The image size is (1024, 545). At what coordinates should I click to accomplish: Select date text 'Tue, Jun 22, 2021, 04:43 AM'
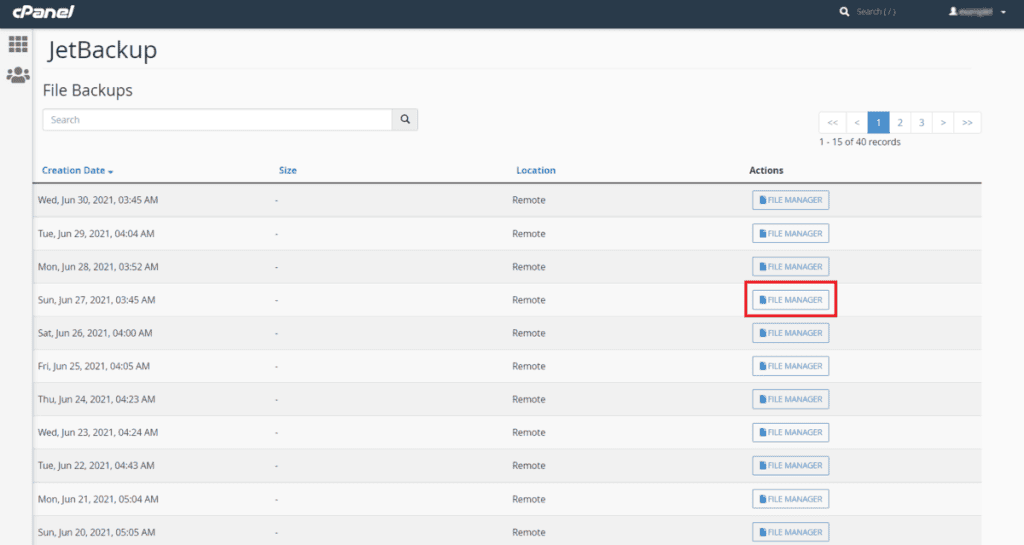coord(96,466)
